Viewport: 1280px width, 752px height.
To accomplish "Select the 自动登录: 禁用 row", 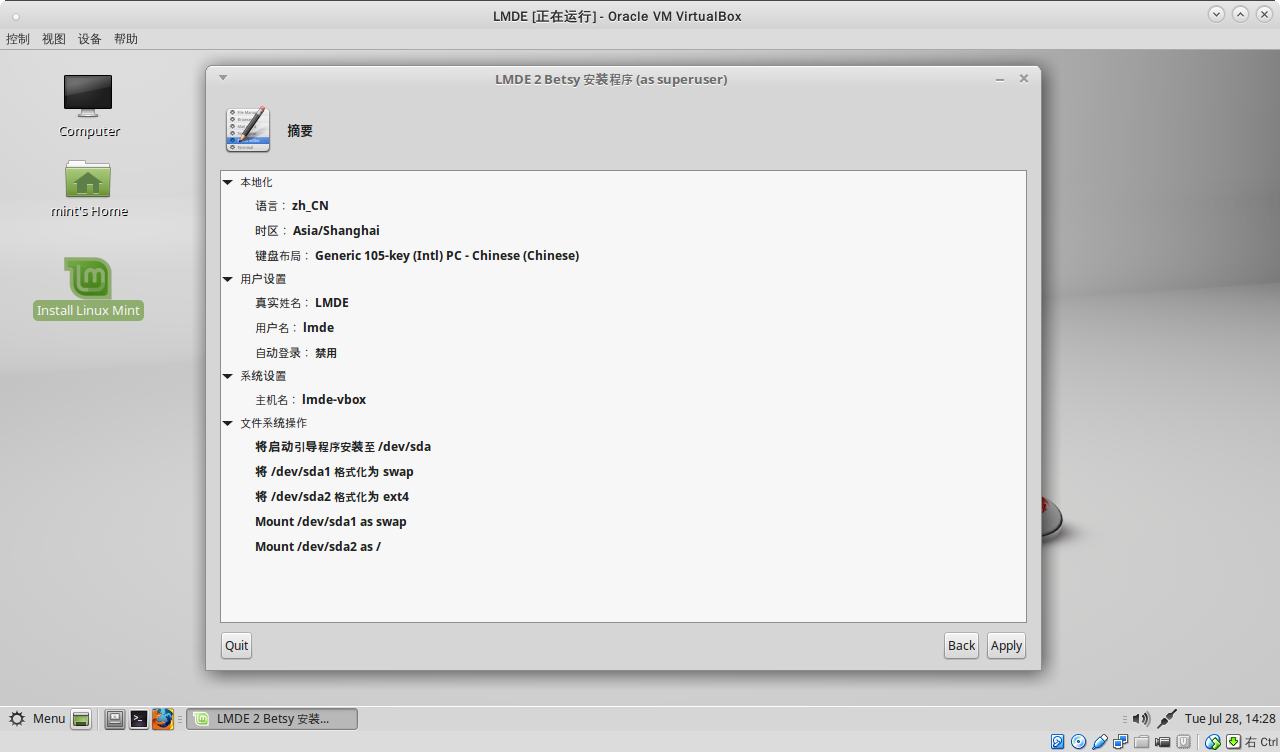I will pos(624,353).
